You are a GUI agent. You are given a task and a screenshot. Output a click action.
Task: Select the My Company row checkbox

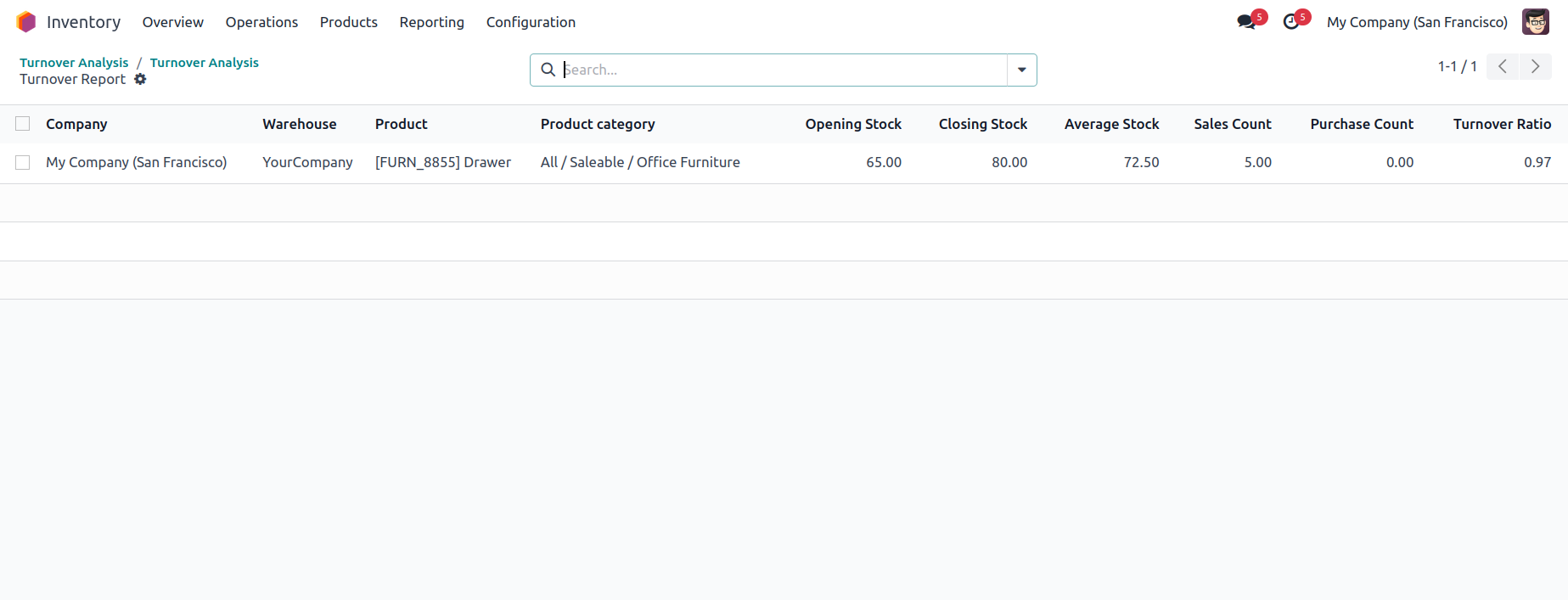click(x=23, y=162)
